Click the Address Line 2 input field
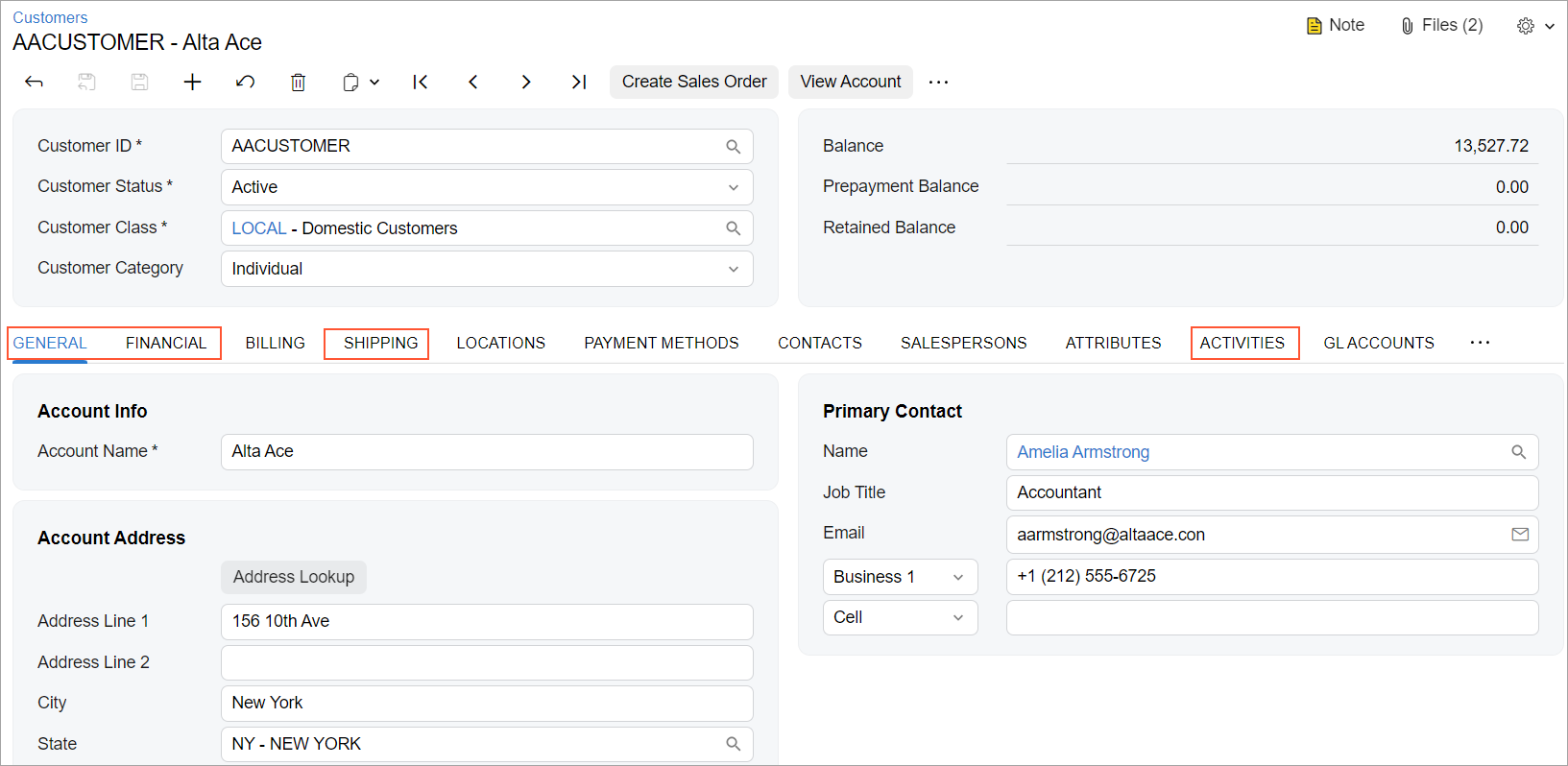The image size is (1568, 766). [x=487, y=662]
